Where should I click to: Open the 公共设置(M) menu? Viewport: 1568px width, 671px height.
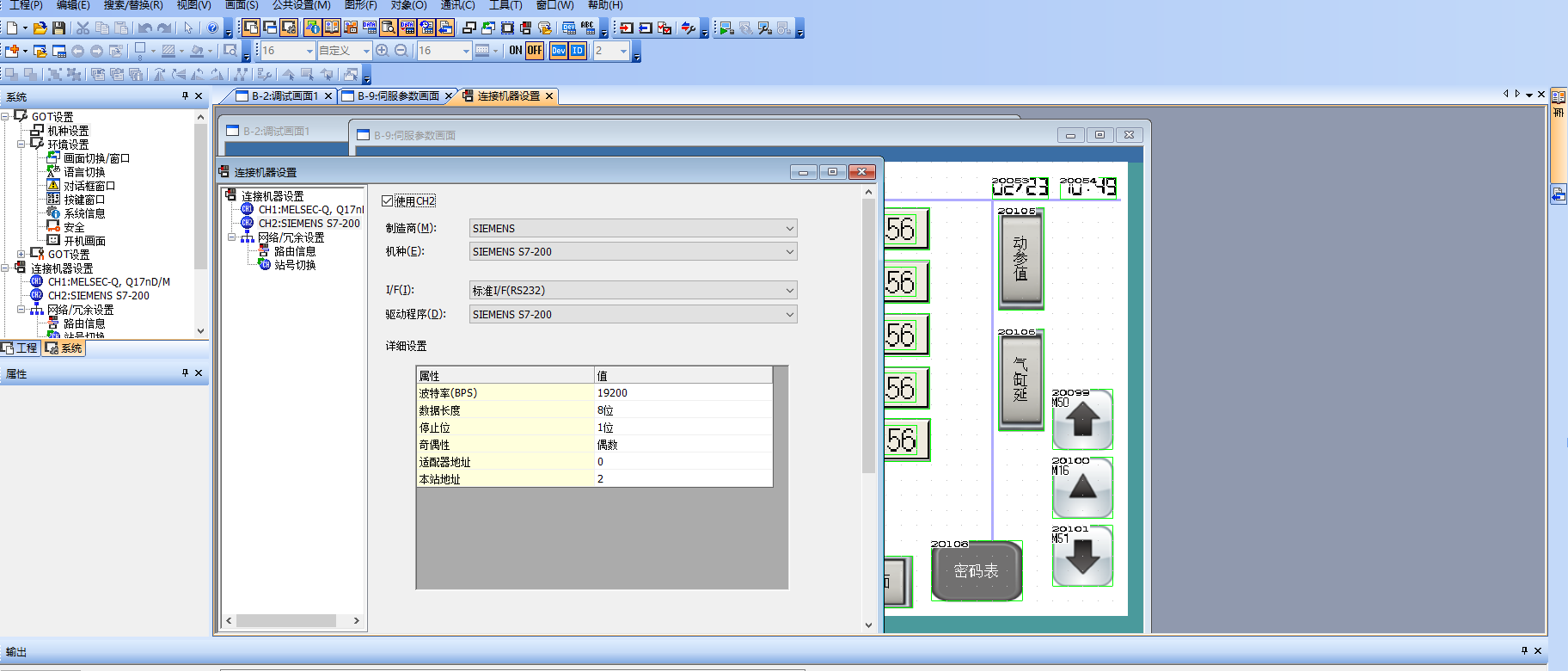[x=302, y=5]
